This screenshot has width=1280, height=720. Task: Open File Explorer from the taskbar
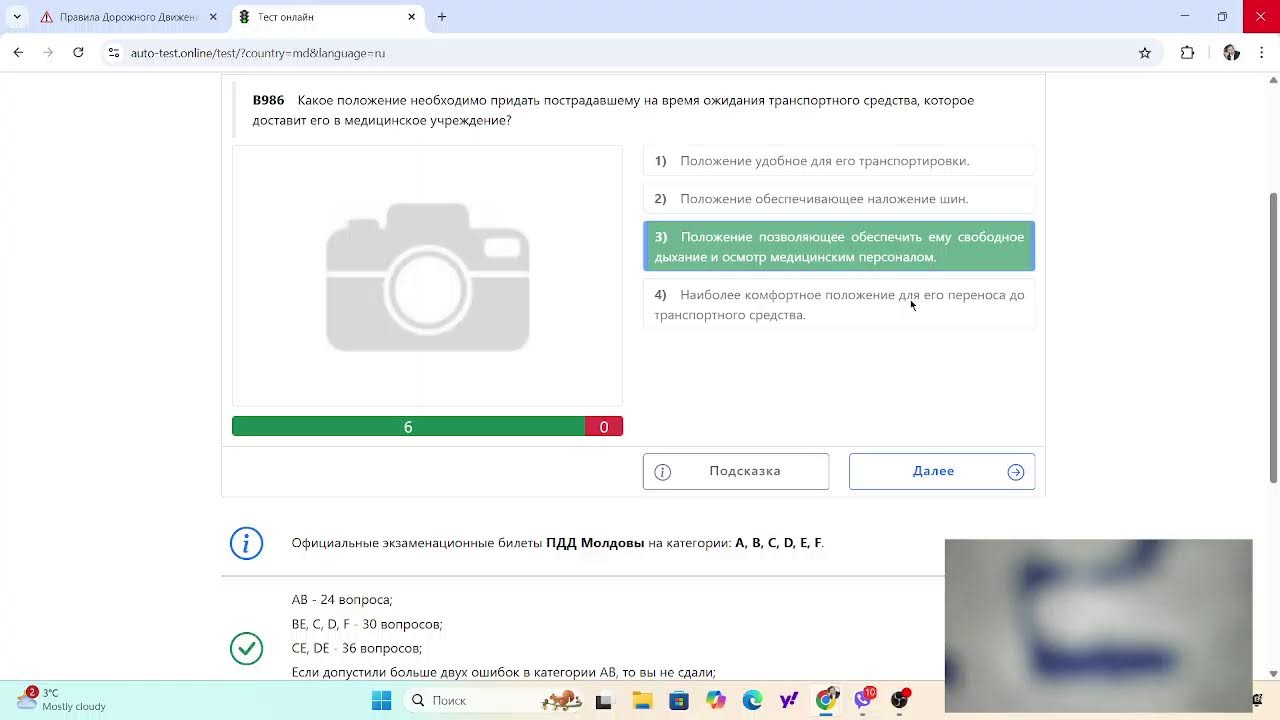[641, 701]
